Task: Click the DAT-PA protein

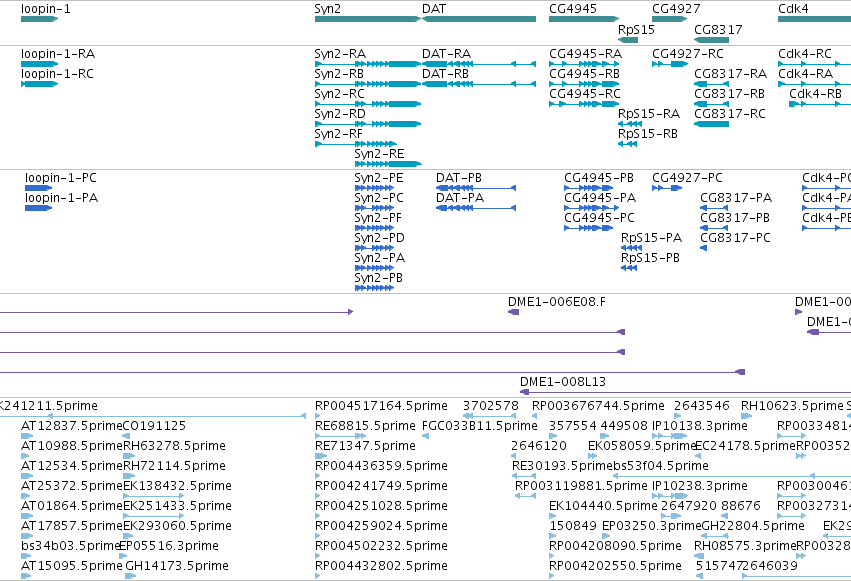Action: 476,208
